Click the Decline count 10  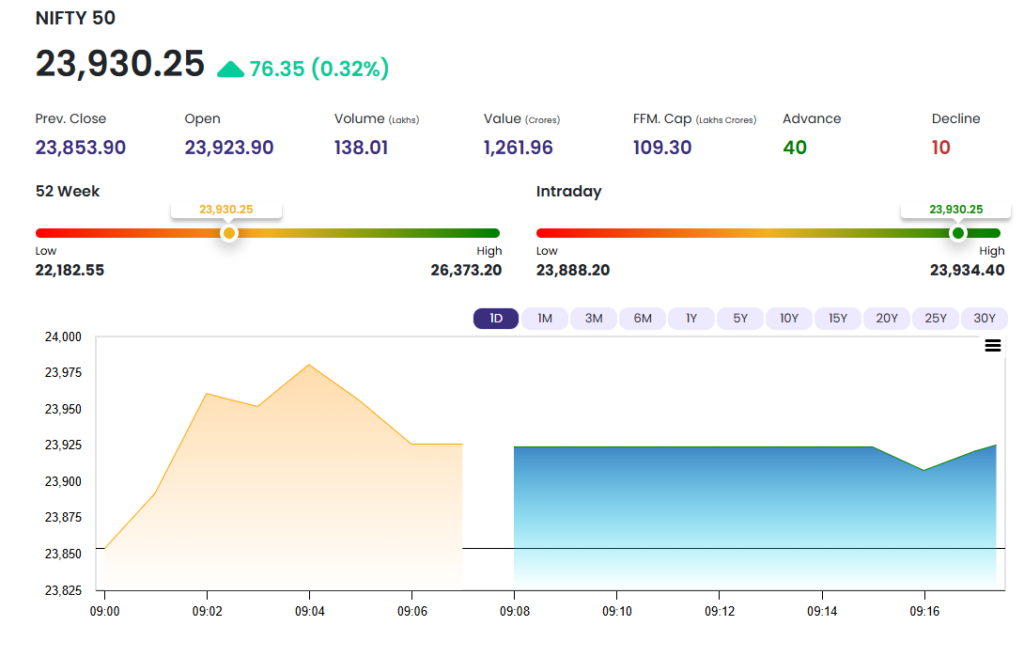[x=940, y=148]
